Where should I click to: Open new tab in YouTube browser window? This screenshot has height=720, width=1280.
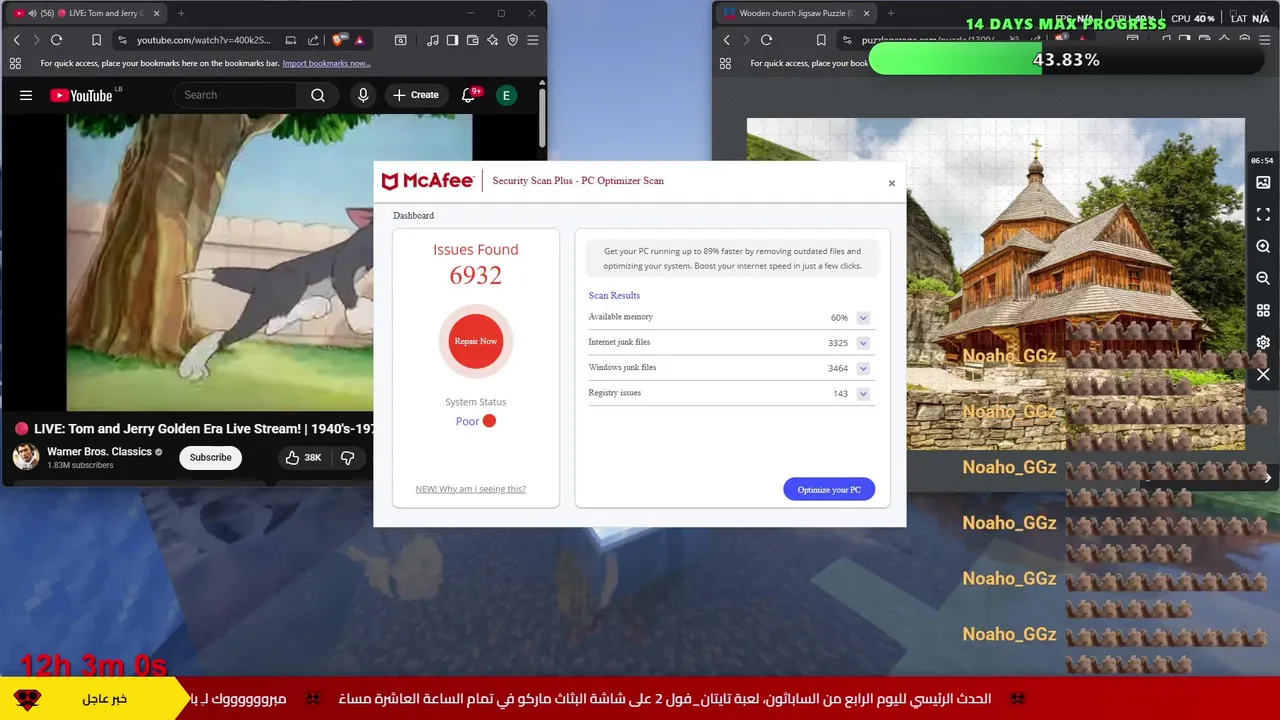coord(181,13)
